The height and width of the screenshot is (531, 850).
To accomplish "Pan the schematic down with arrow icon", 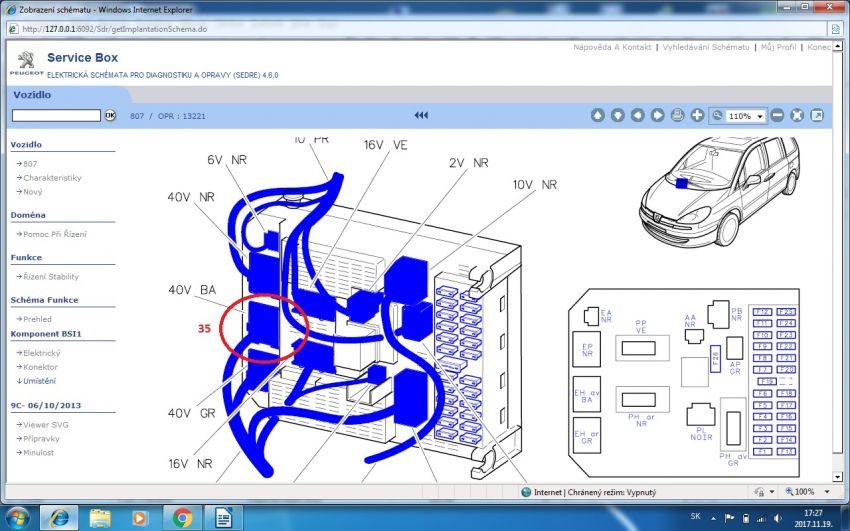I will coord(617,115).
